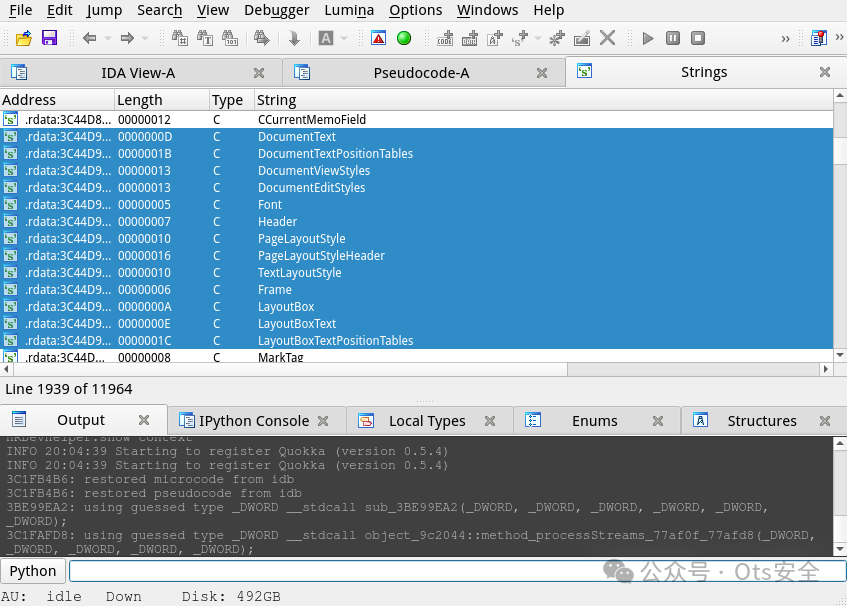Click the binoculars byte-sequence search icon
The width and height of the screenshot is (847, 606).
(230, 38)
